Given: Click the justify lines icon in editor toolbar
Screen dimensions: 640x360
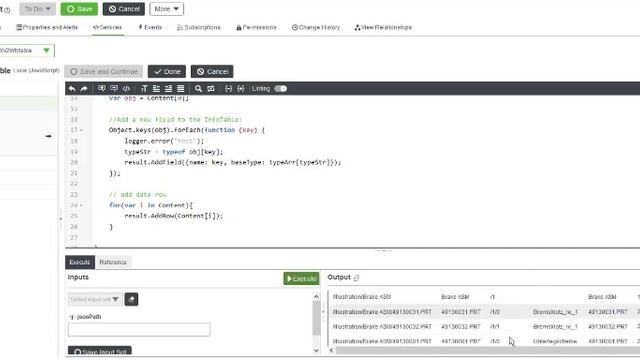Looking at the screenshot, I should (181, 89).
